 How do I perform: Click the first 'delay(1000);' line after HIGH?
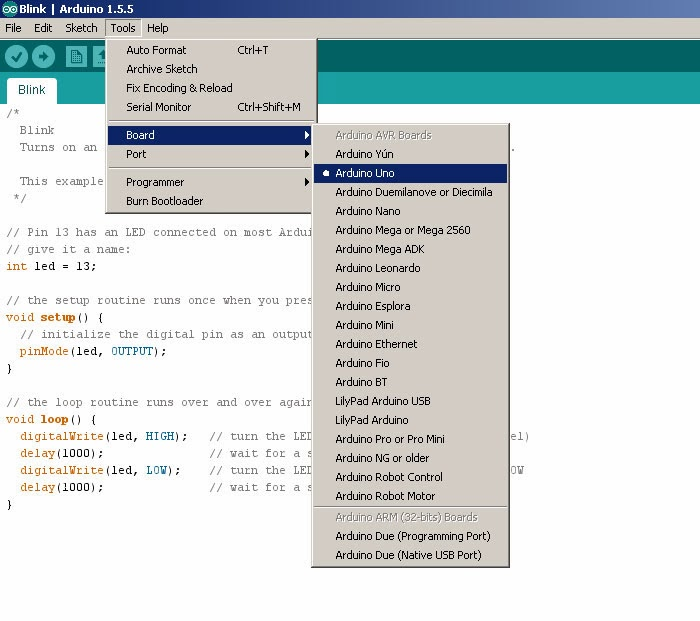pos(62,454)
